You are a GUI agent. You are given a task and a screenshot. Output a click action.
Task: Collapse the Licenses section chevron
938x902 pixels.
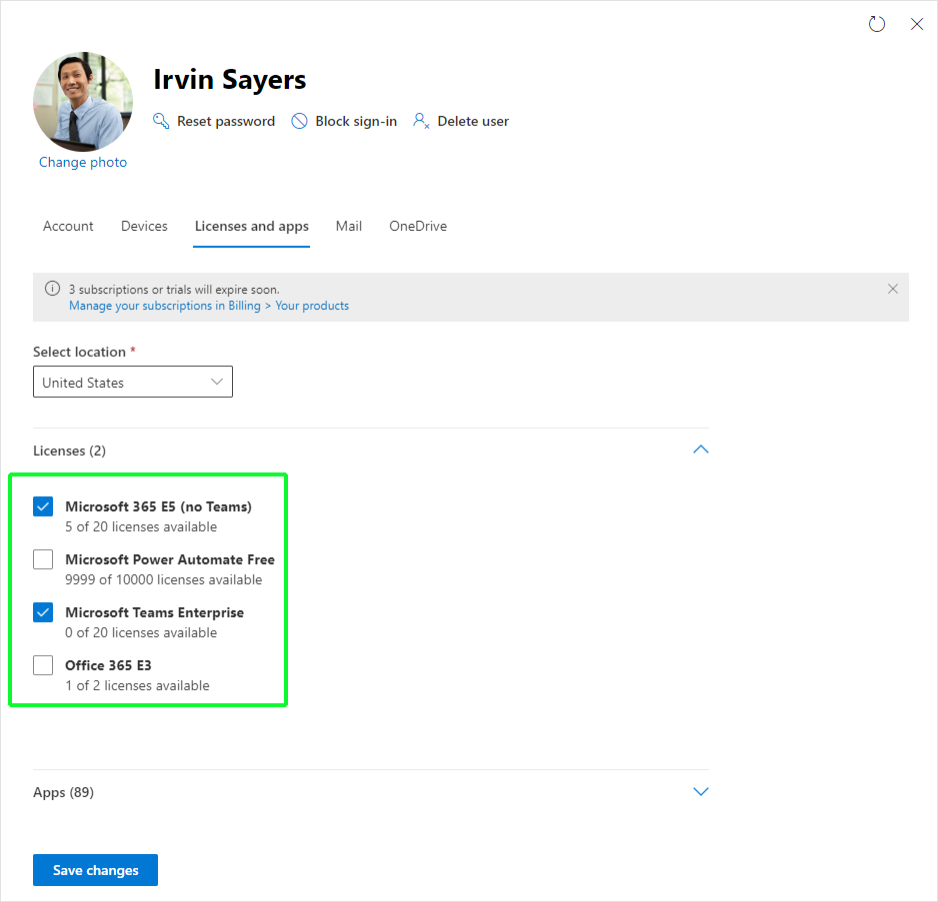701,450
